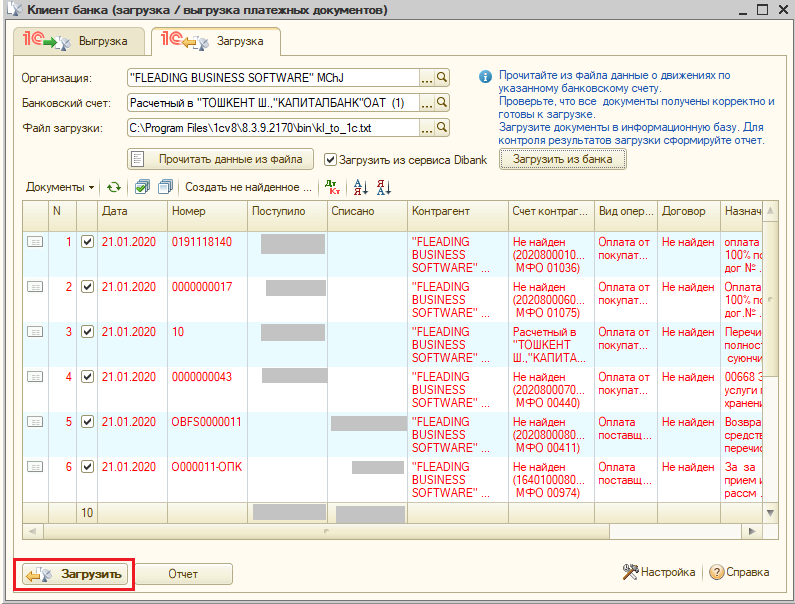Click the Файл загрузки path field

pyautogui.click(x=273, y=128)
